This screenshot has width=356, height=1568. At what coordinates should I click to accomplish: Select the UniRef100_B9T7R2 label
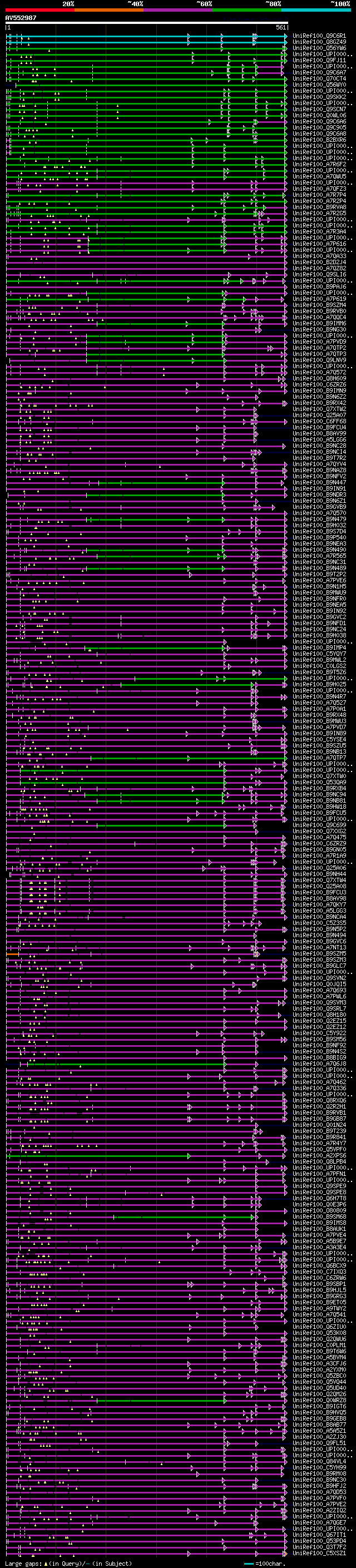[319, 458]
